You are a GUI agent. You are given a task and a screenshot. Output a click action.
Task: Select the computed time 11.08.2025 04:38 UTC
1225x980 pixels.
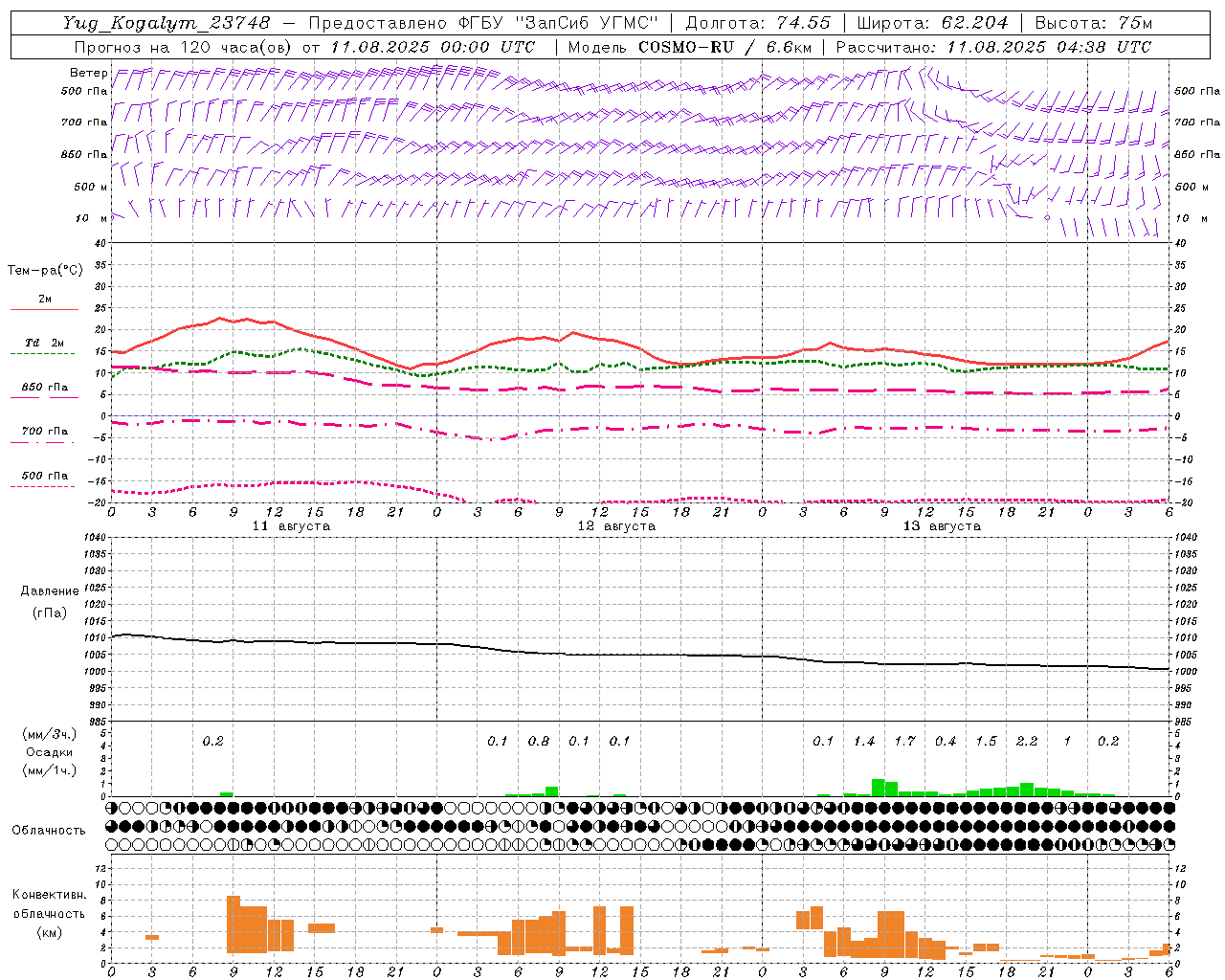(x=1049, y=47)
